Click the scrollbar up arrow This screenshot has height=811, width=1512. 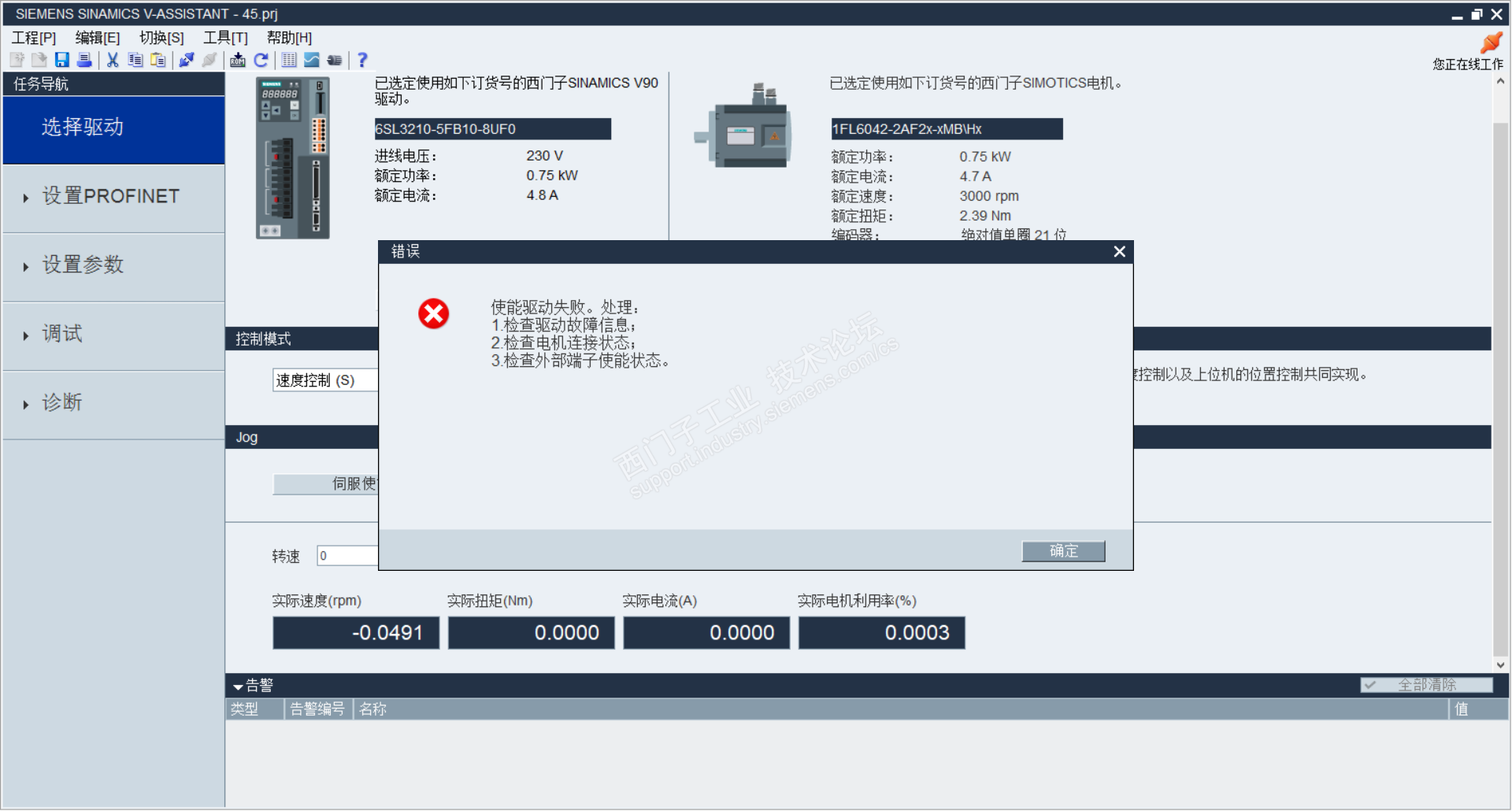coord(1501,81)
